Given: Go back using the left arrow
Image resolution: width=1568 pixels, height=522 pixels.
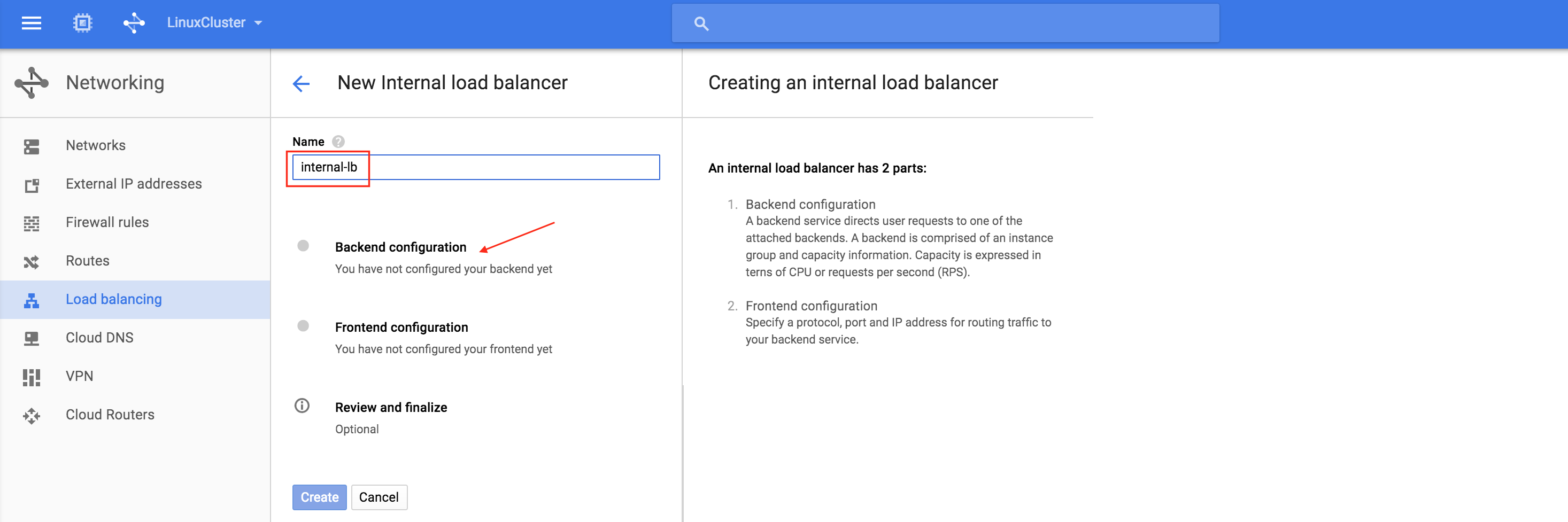Looking at the screenshot, I should click(x=302, y=83).
